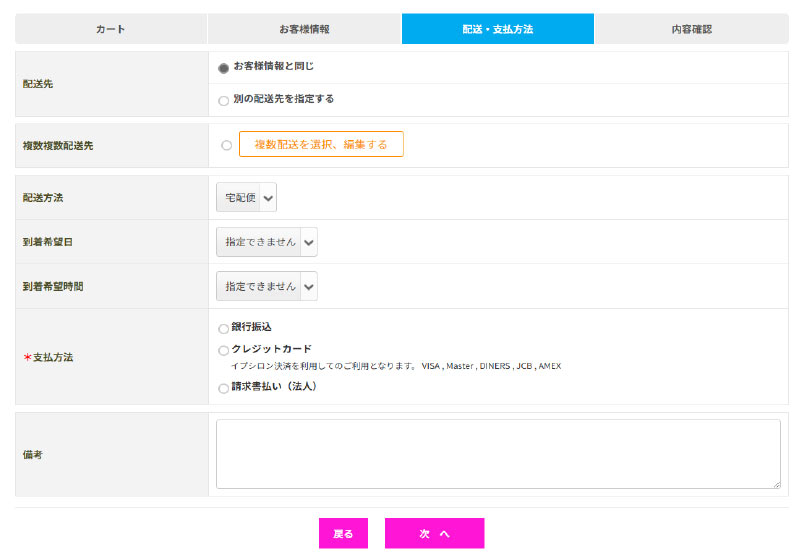
Task: Open the 到着希望時間 dropdown
Action: click(267, 286)
